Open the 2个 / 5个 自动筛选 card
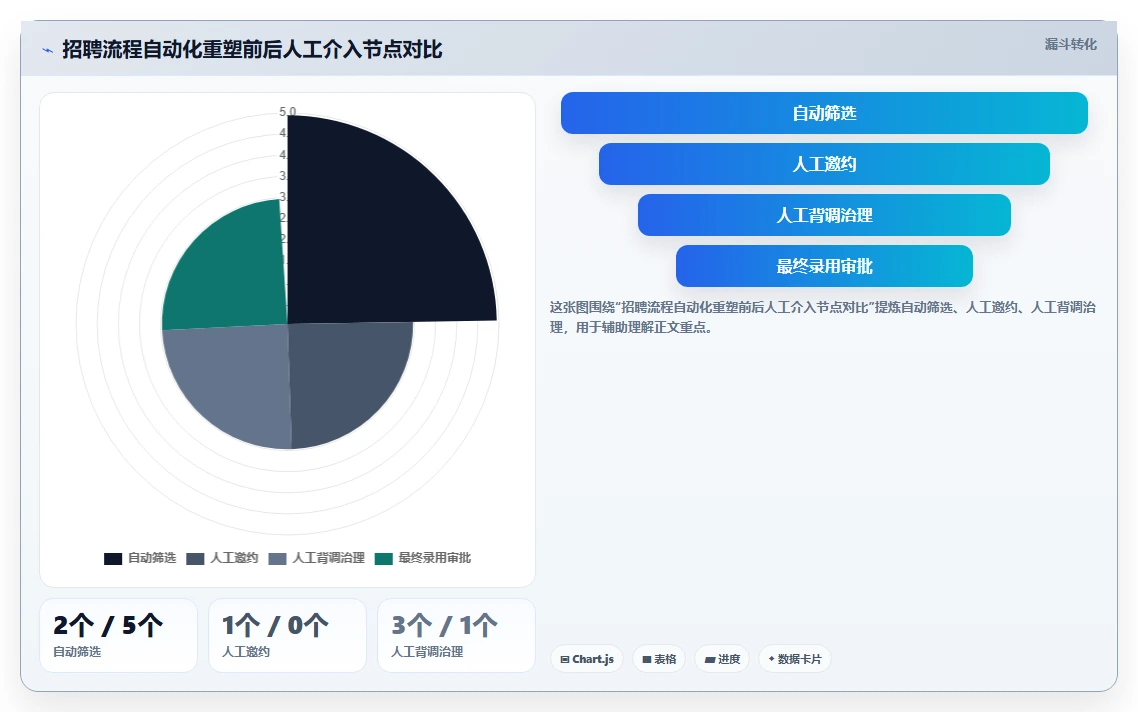Image resolution: width=1138 pixels, height=712 pixels. pyautogui.click(x=118, y=636)
